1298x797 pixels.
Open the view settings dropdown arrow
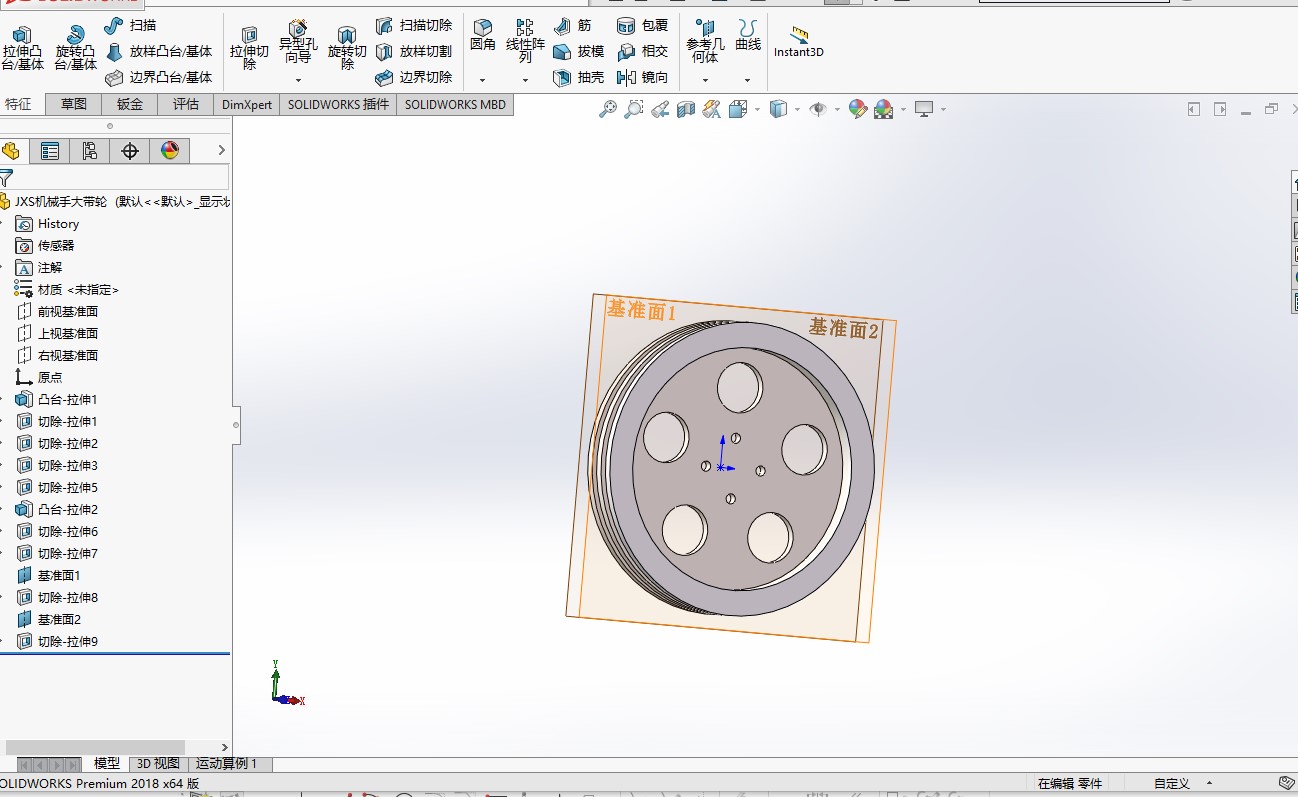point(943,110)
